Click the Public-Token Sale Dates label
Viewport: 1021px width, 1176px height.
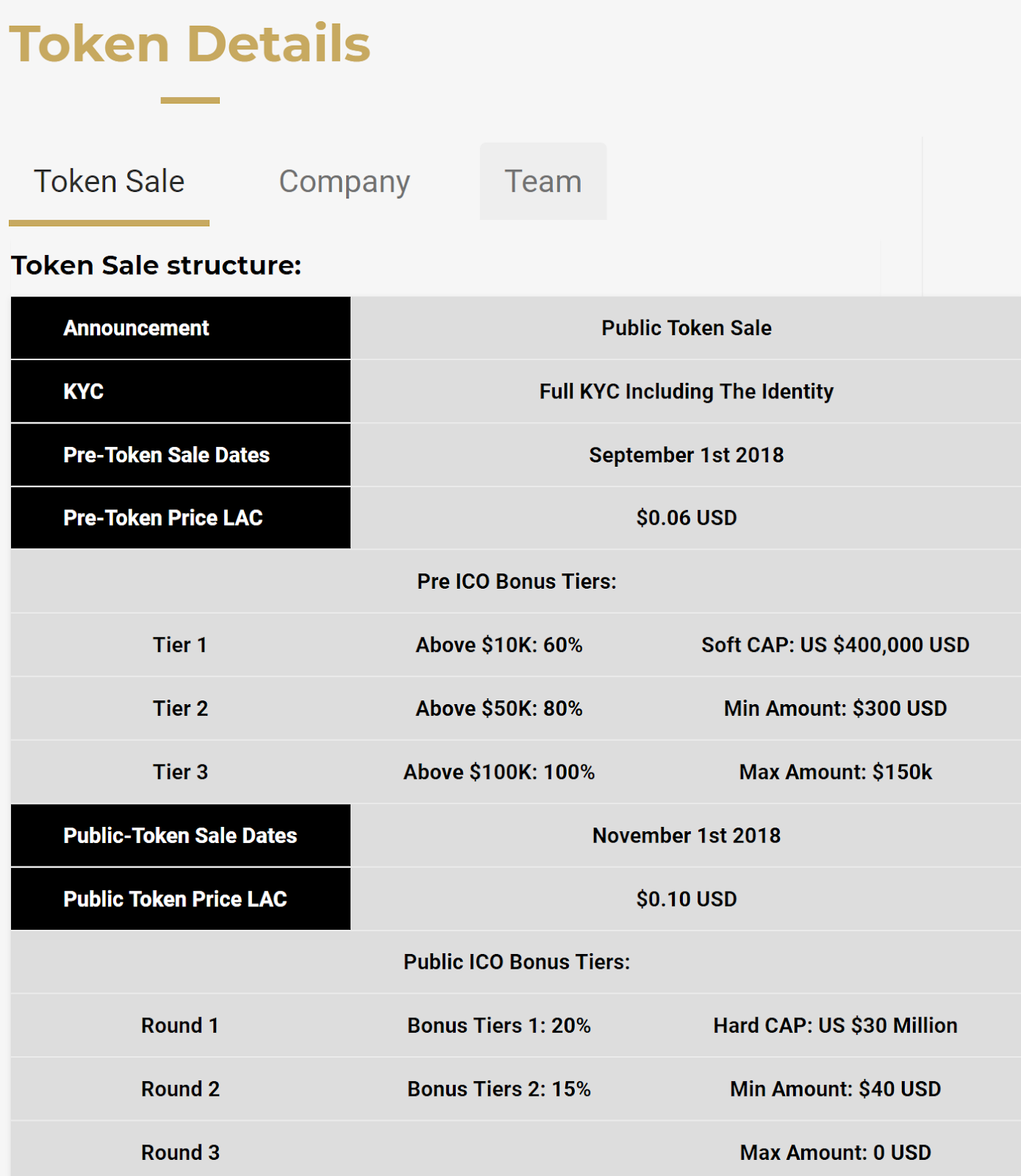[180, 836]
